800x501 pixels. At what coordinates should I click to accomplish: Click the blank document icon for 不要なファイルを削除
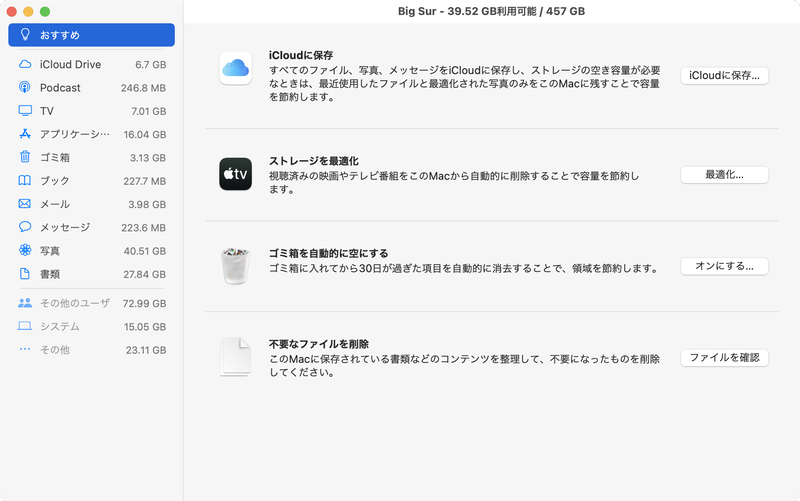235,357
